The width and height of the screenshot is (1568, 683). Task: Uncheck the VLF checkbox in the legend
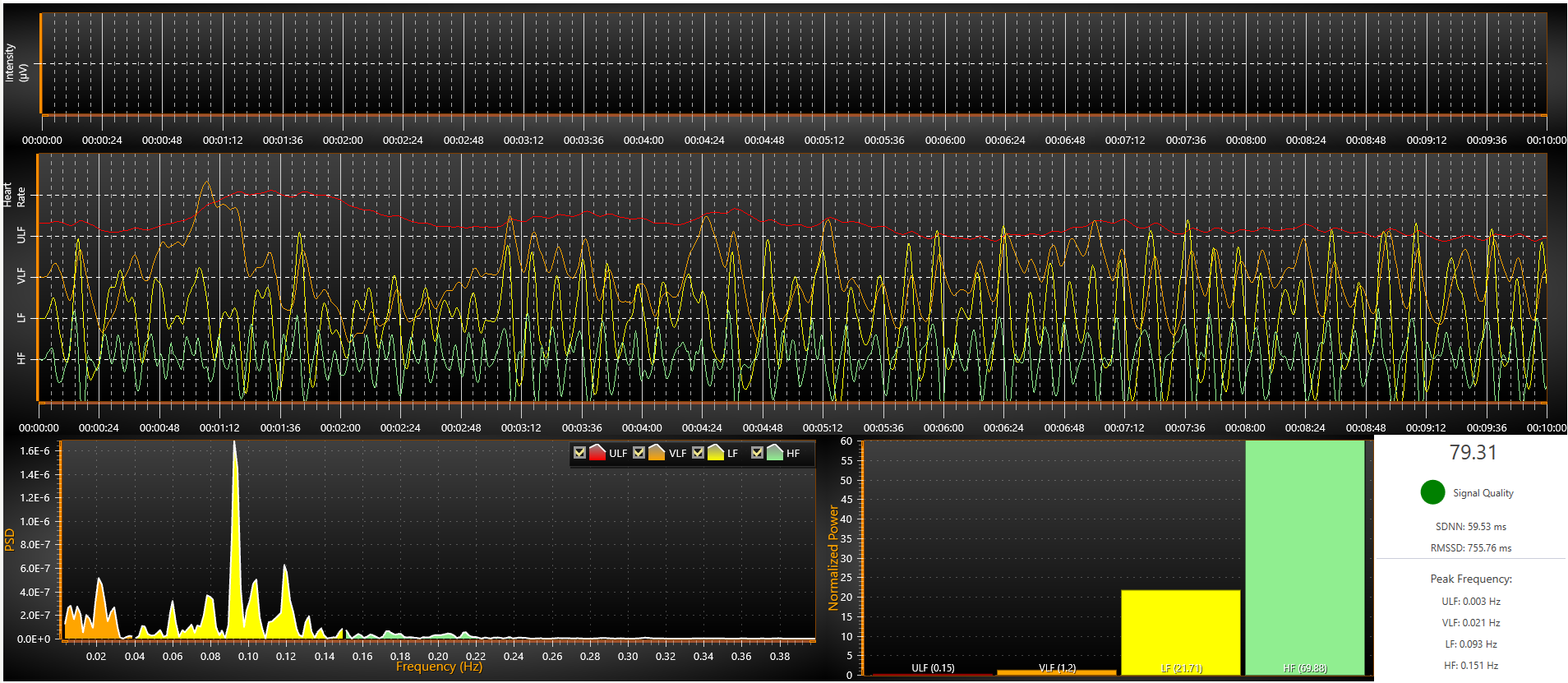(x=639, y=452)
